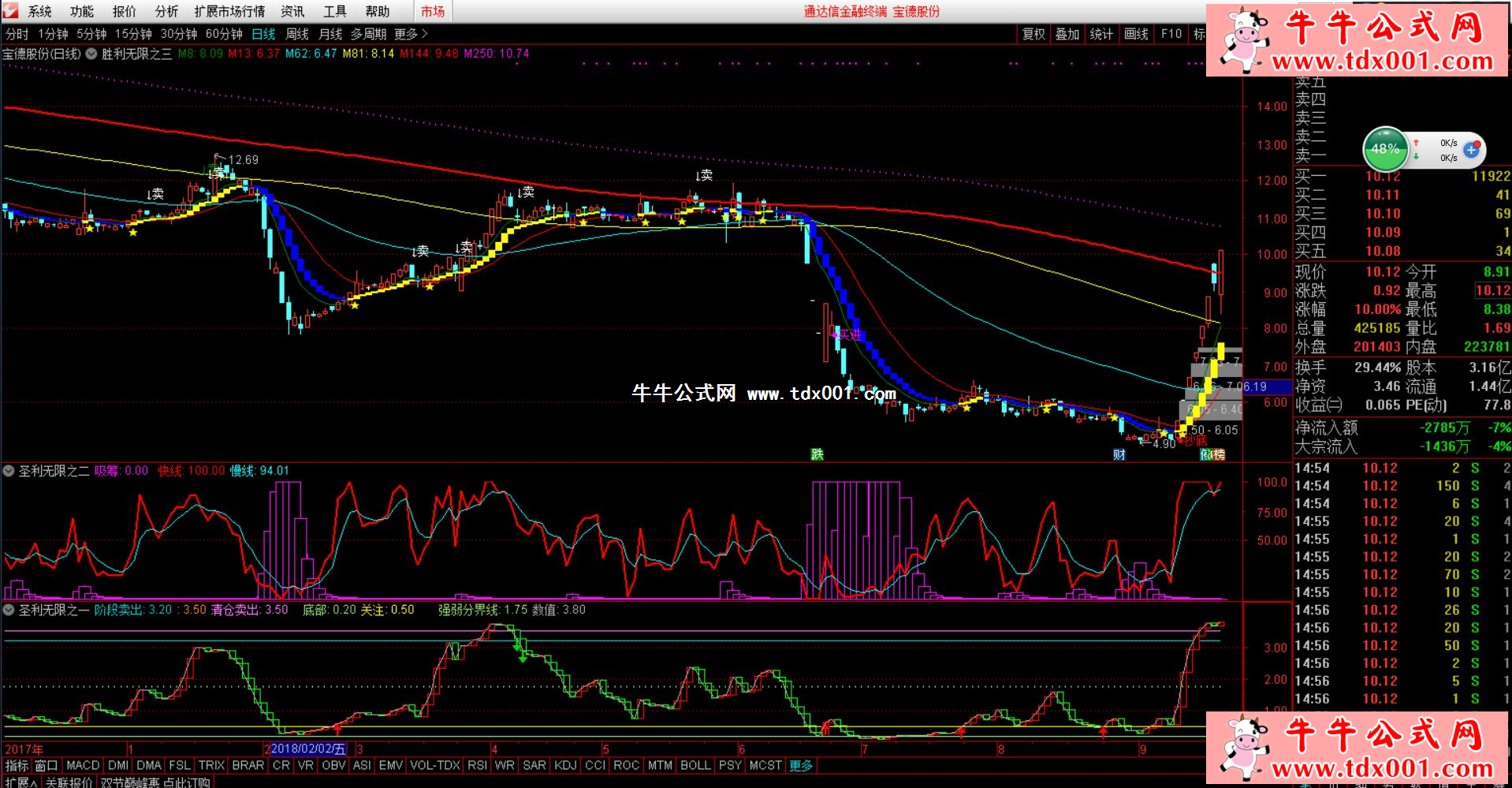Screen dimensions: 1512x788
Task: Click the 2018/02/02/五 date marker
Action: (x=308, y=749)
